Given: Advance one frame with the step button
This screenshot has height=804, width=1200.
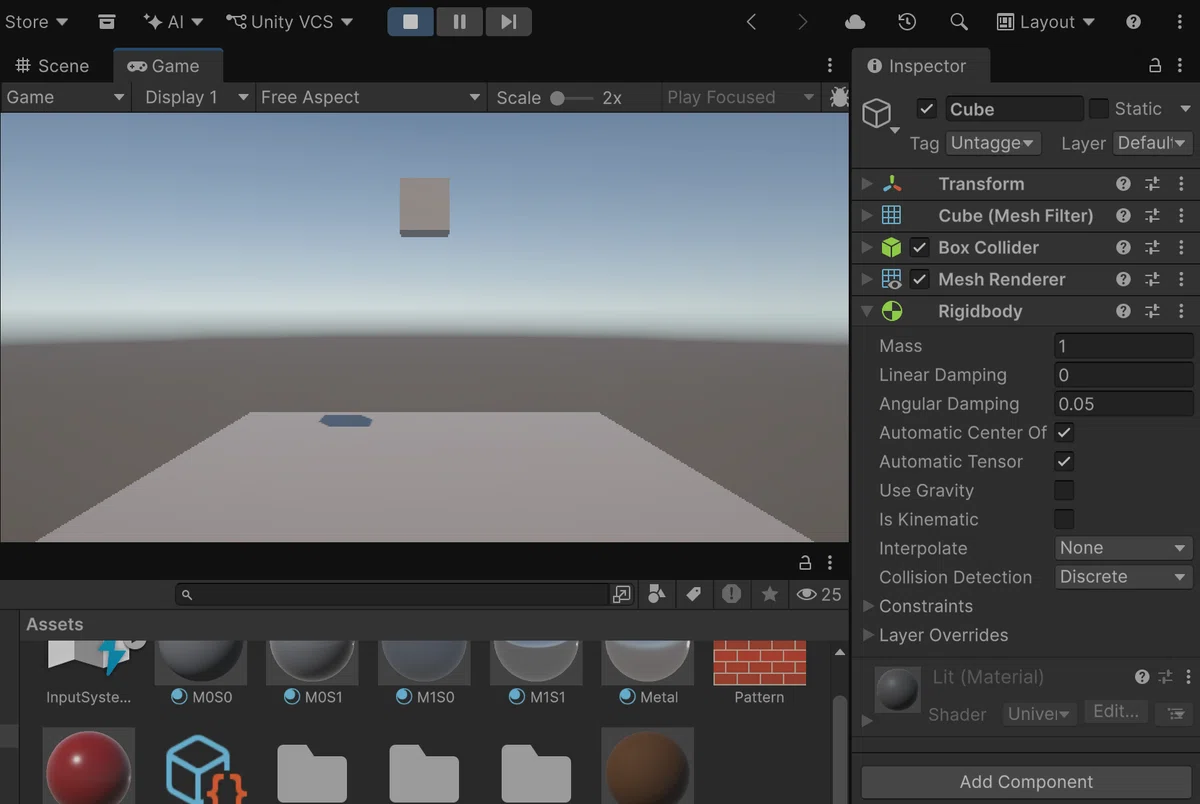Looking at the screenshot, I should click(x=508, y=22).
